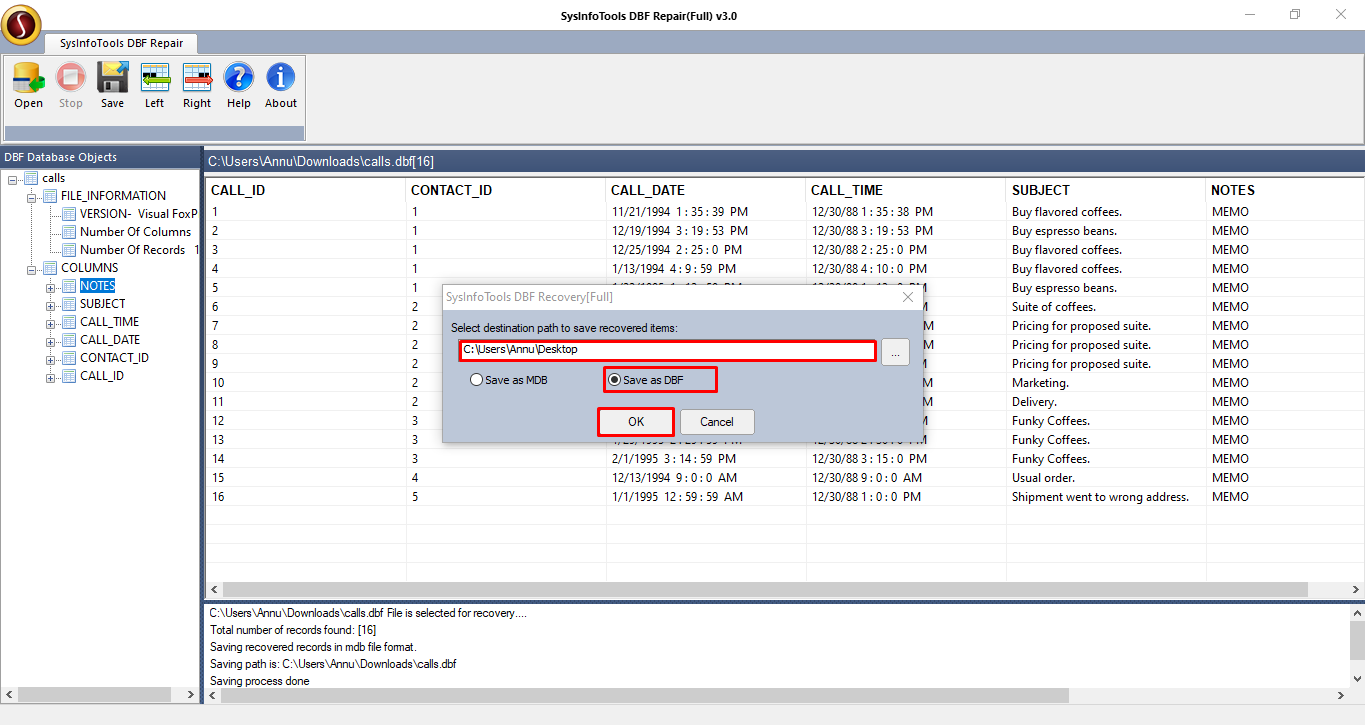The height and width of the screenshot is (725, 1365).
Task: Expand the NOTES column tree node
Action: (x=50, y=287)
